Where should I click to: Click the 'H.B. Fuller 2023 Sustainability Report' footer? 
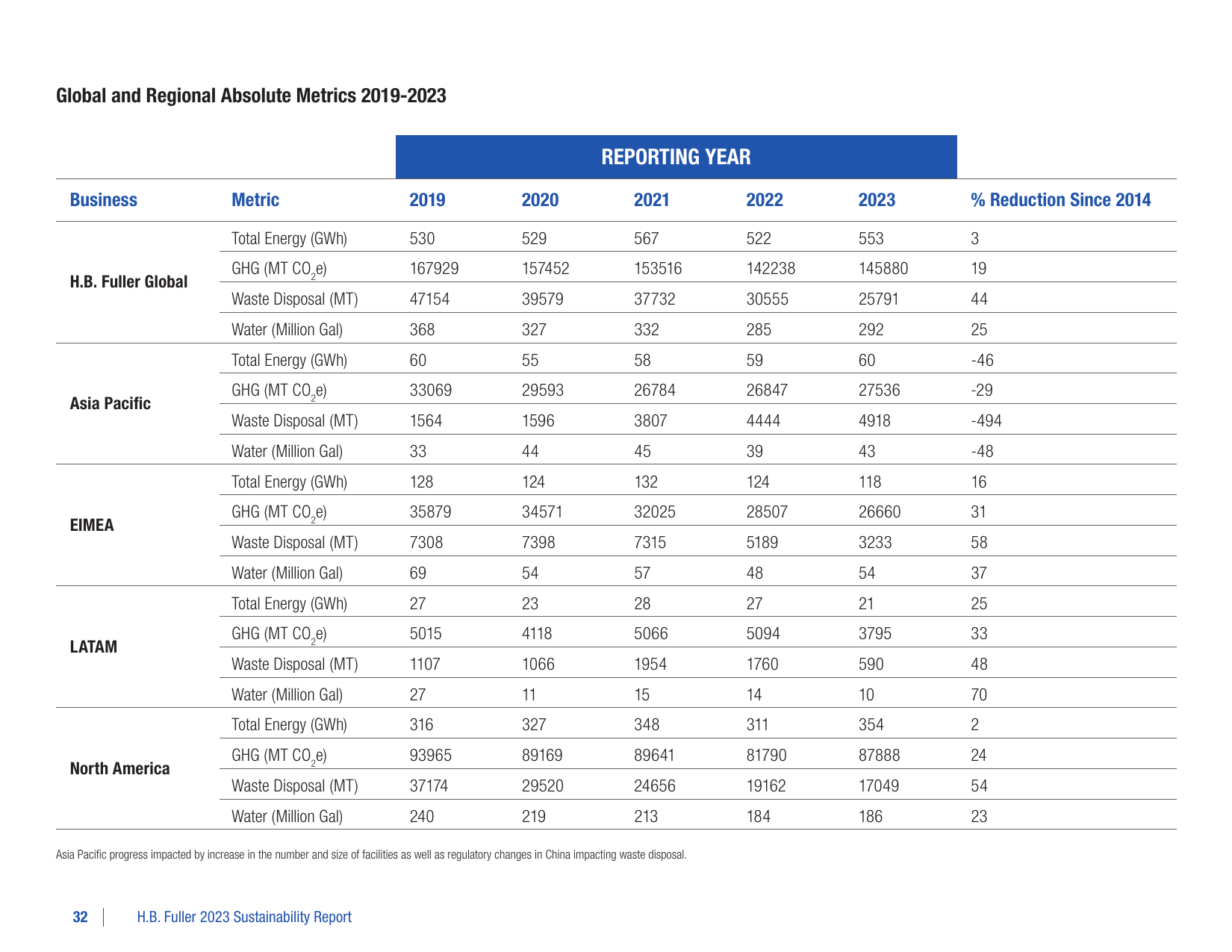pos(244,917)
